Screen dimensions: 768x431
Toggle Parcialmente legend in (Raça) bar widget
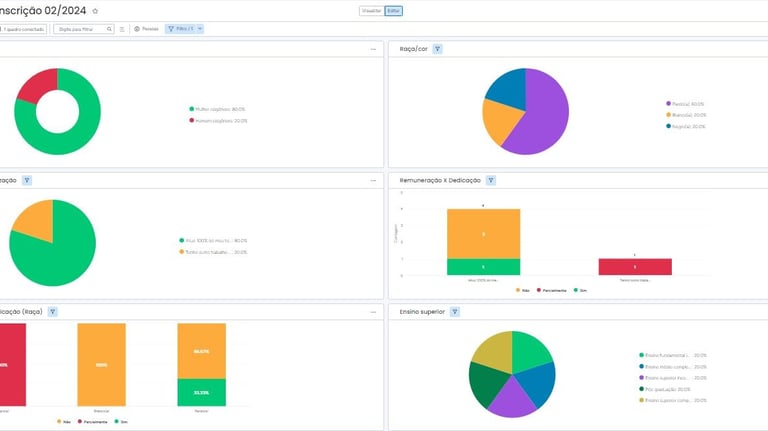tap(93, 422)
